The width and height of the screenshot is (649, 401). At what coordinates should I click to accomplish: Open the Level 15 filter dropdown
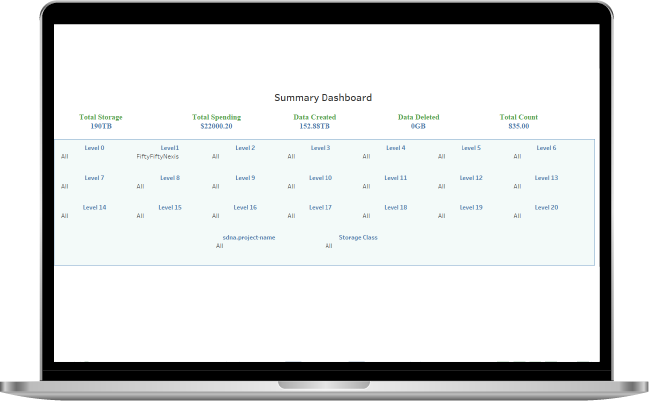click(140, 216)
